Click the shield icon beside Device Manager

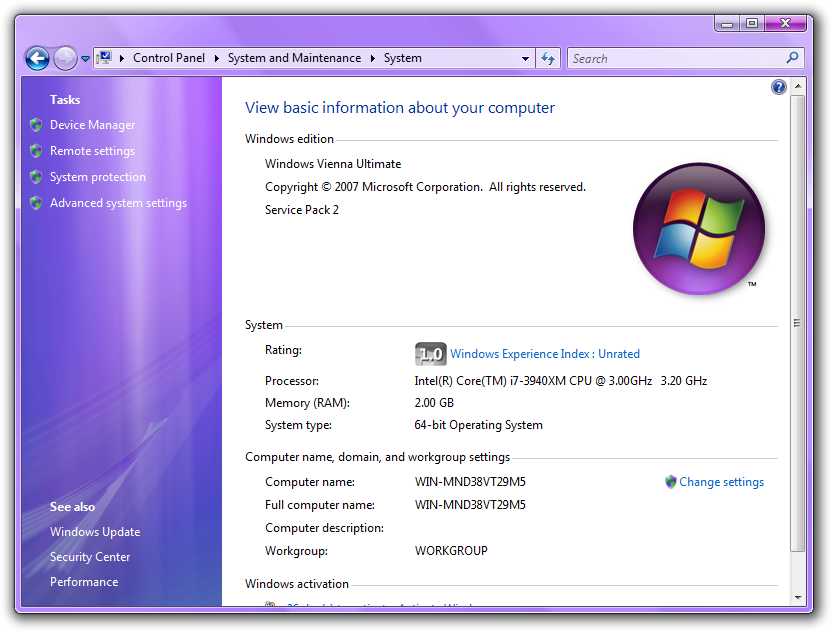pyautogui.click(x=36, y=125)
